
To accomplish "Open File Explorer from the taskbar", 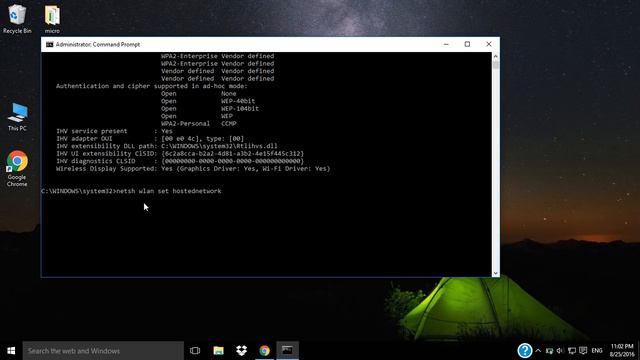I will tap(218, 351).
